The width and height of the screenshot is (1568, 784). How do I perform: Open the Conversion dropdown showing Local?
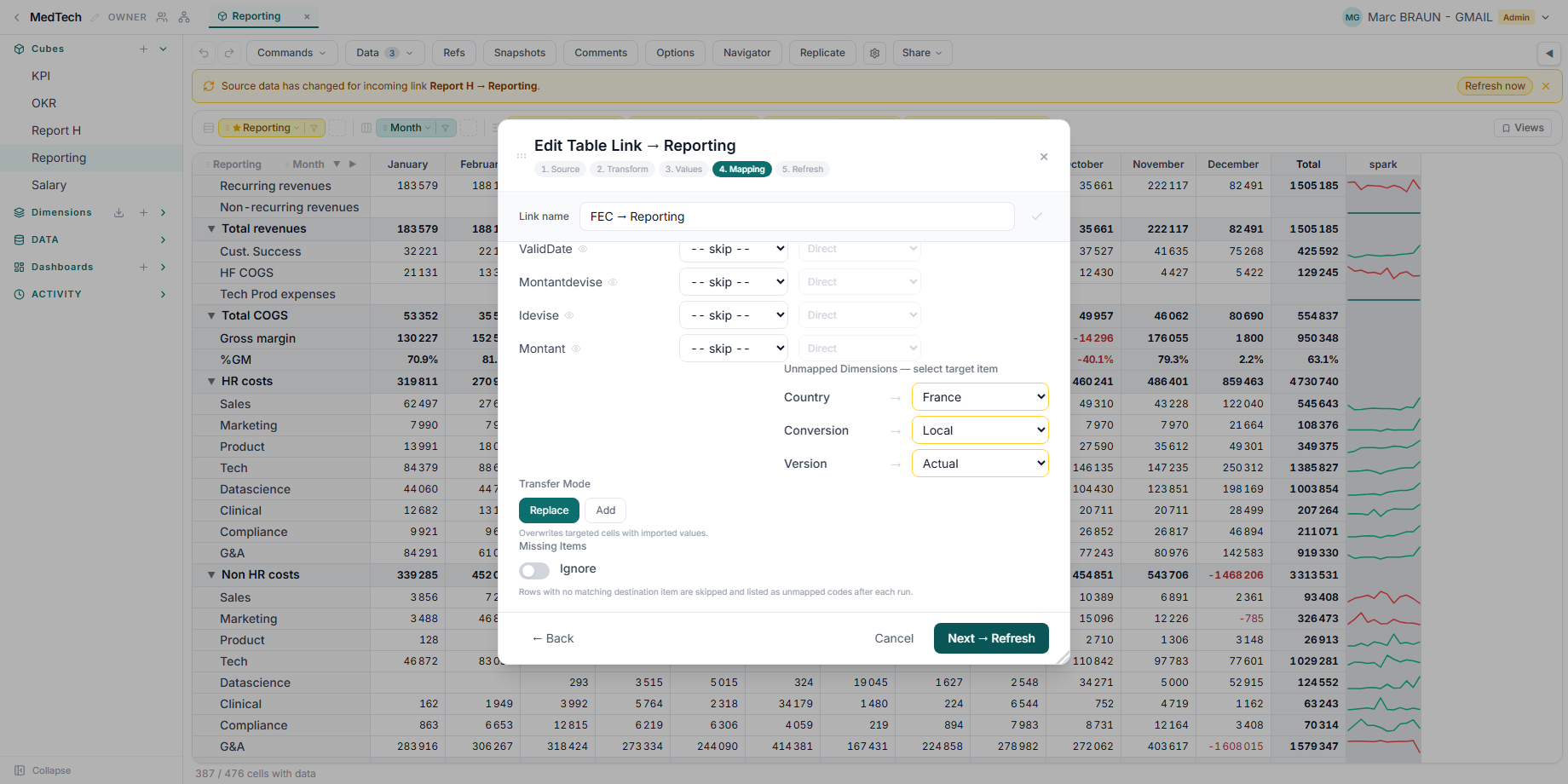click(x=980, y=430)
